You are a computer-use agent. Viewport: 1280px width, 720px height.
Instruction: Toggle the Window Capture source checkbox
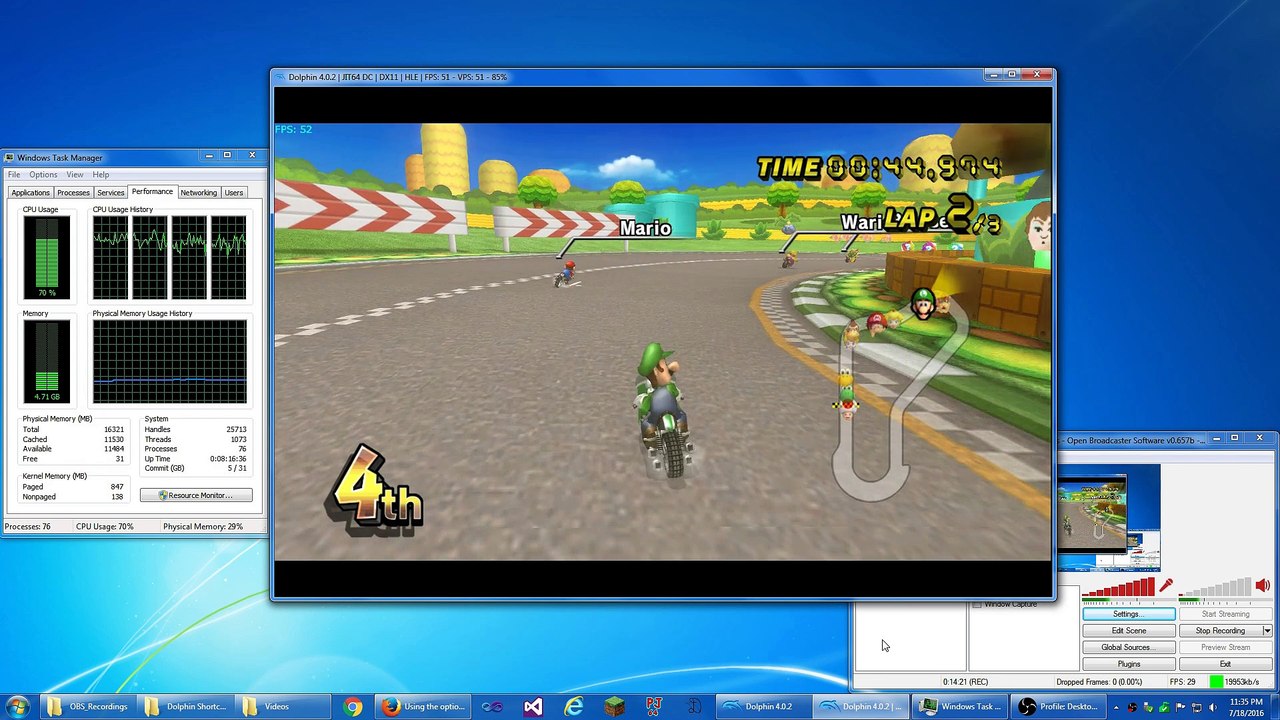pos(977,604)
